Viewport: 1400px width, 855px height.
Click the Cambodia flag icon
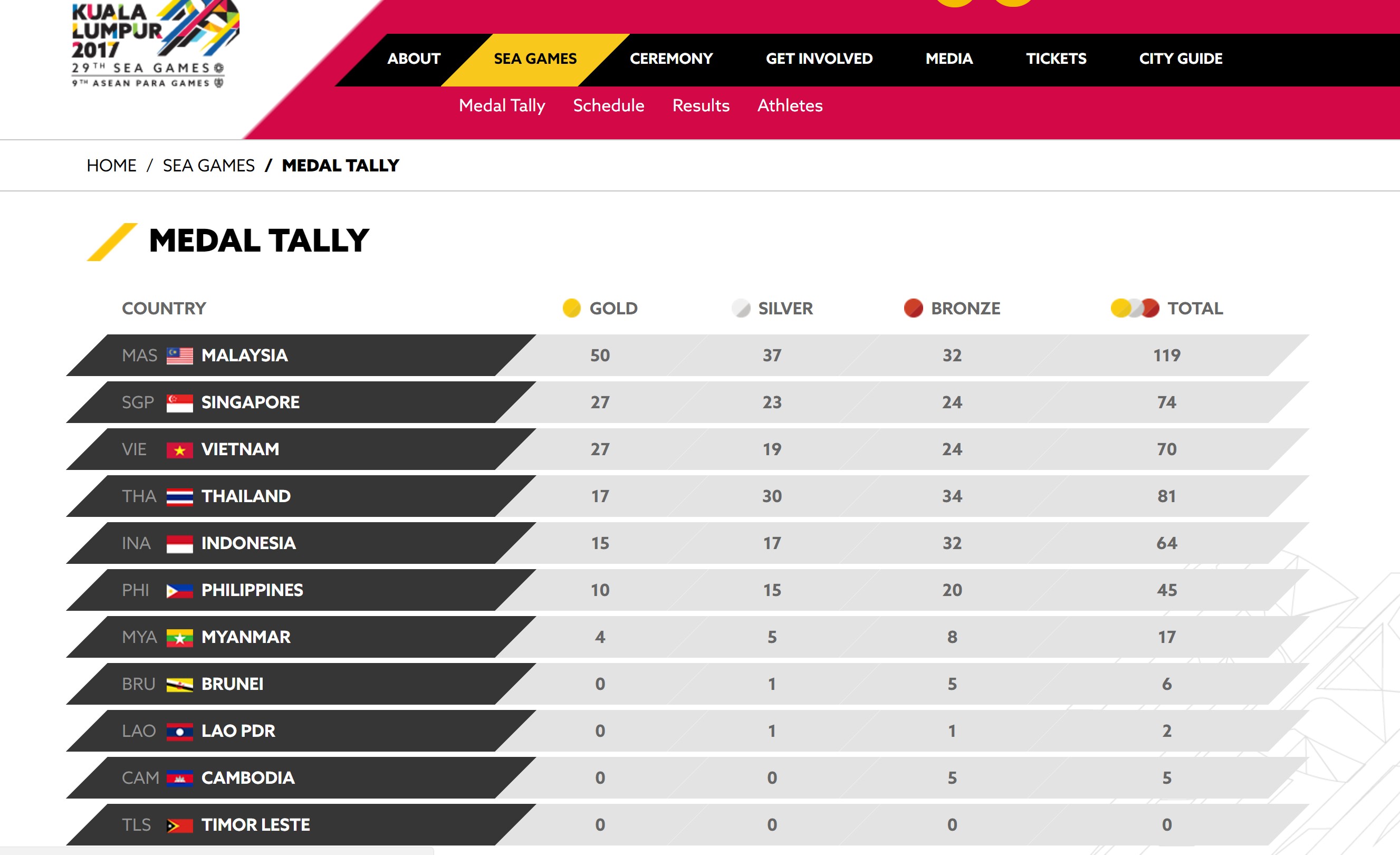[x=179, y=779]
